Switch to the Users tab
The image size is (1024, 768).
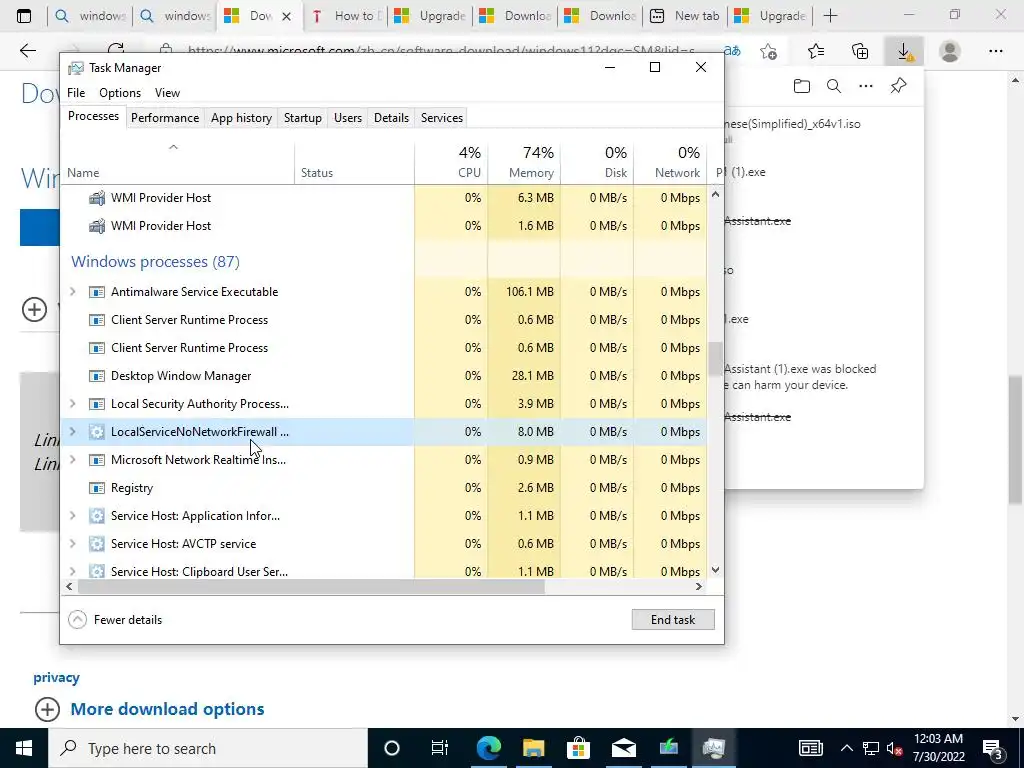[347, 118]
